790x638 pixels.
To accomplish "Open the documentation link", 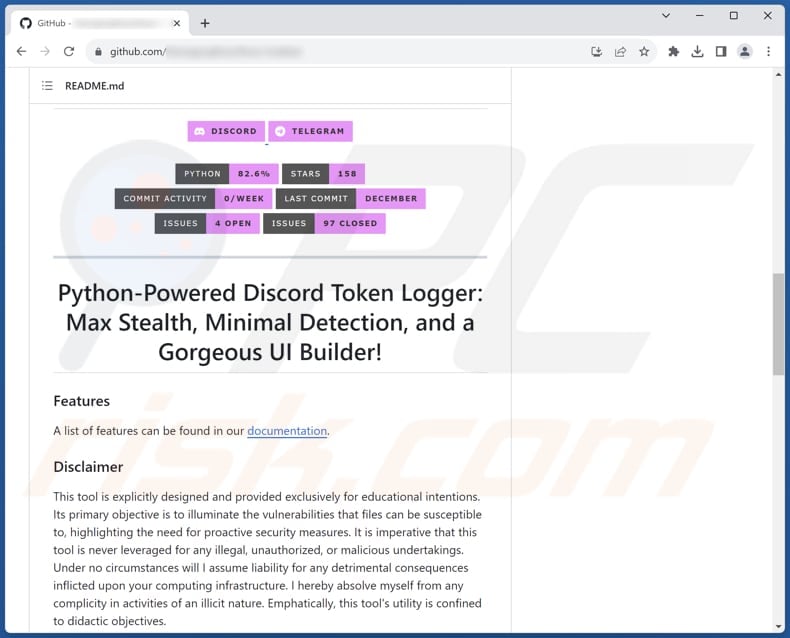I will (287, 431).
